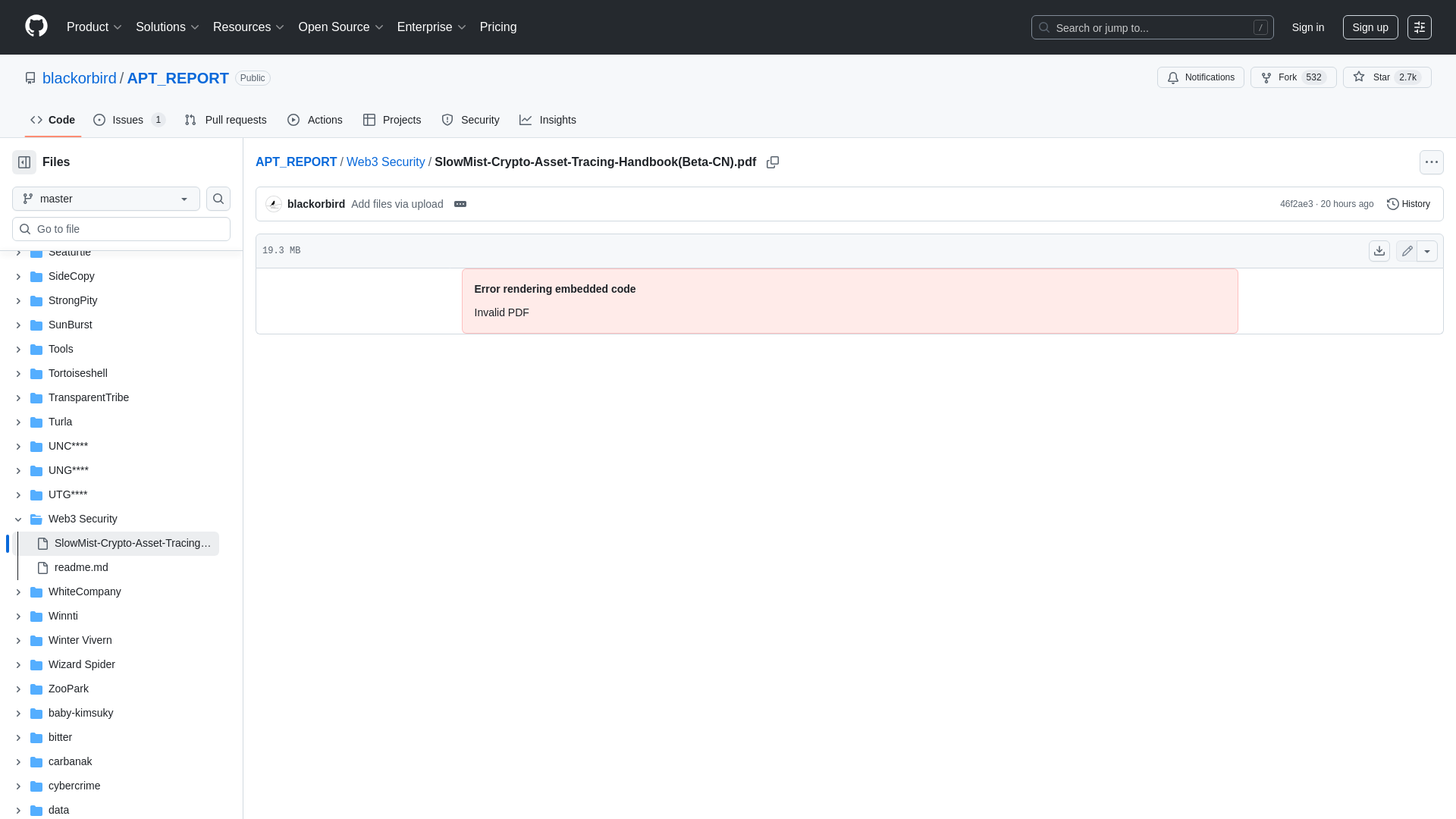
Task: Open commit 46f2ae3 link
Action: pos(1296,204)
